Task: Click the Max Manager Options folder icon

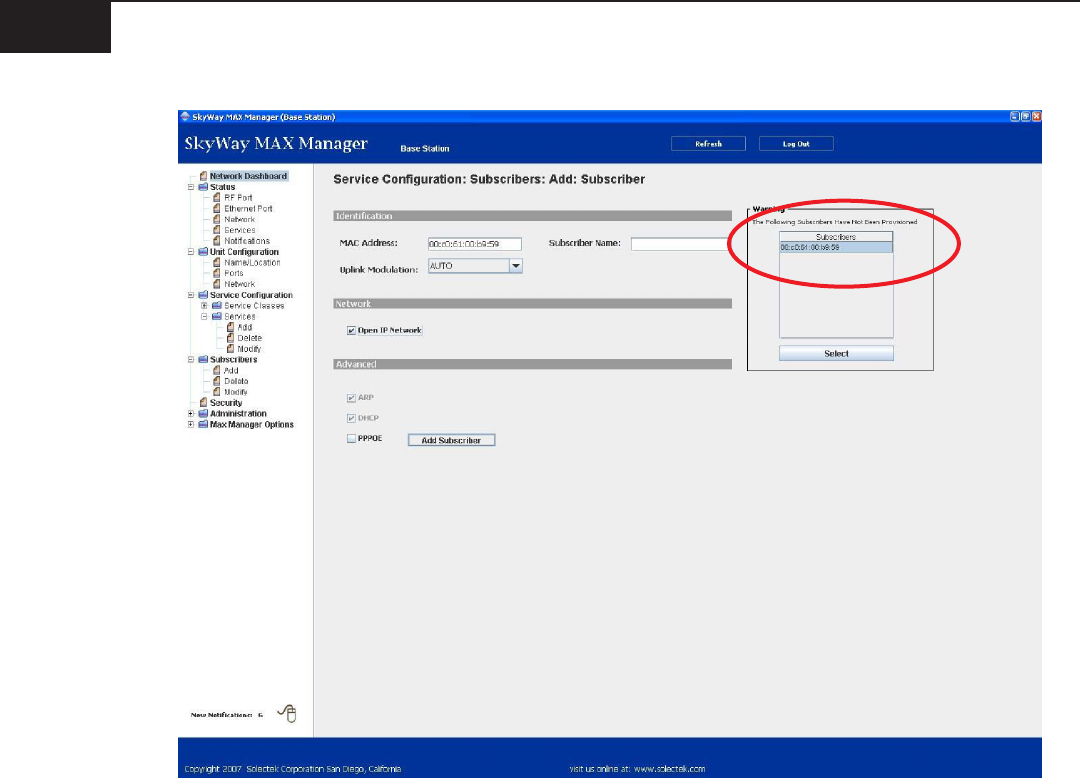Action: point(203,425)
